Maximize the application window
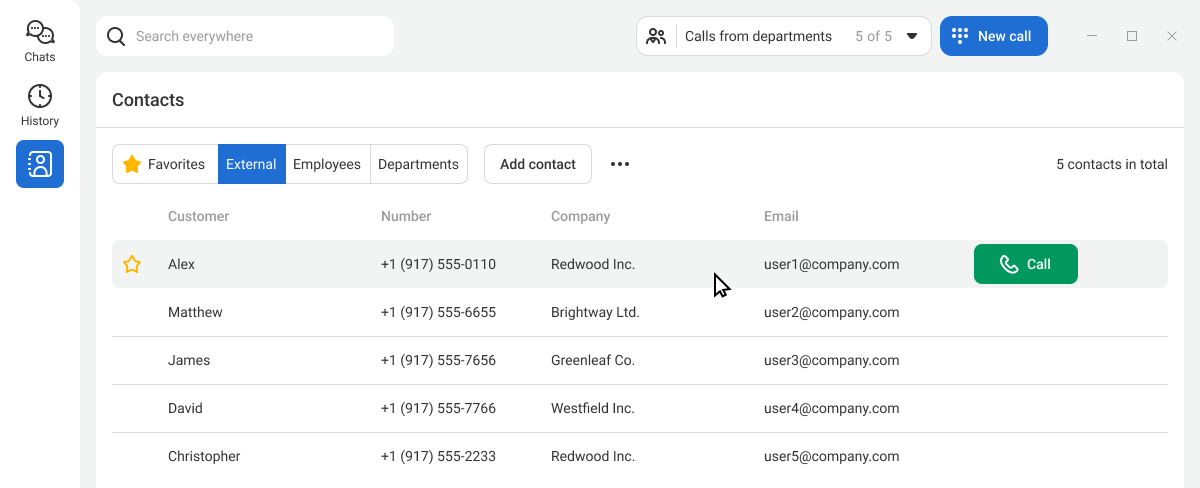The image size is (1200, 488). click(1132, 36)
